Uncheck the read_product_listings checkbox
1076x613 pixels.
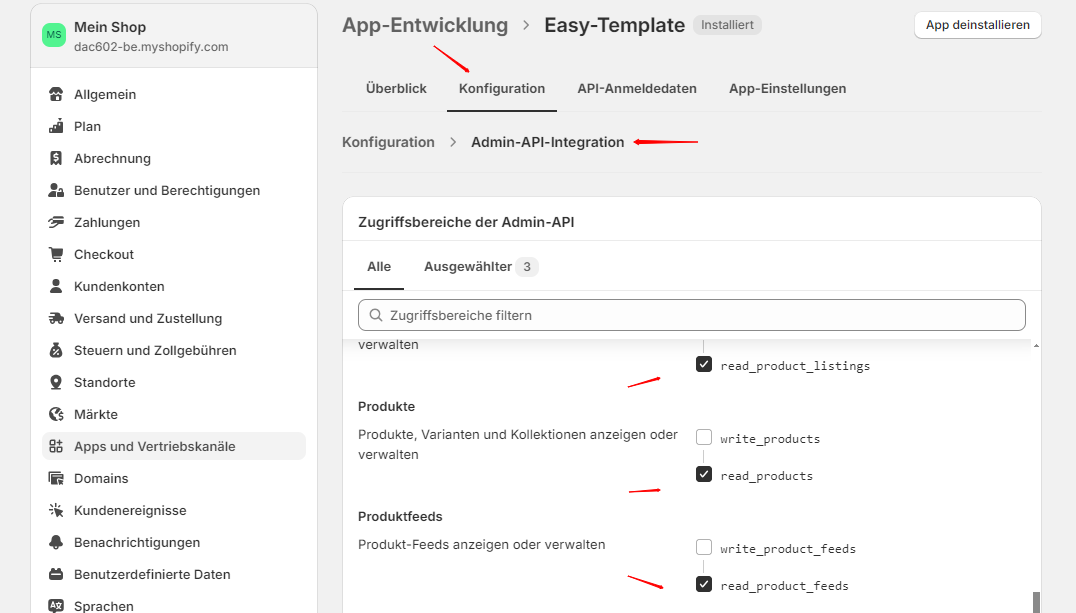pyautogui.click(x=704, y=365)
